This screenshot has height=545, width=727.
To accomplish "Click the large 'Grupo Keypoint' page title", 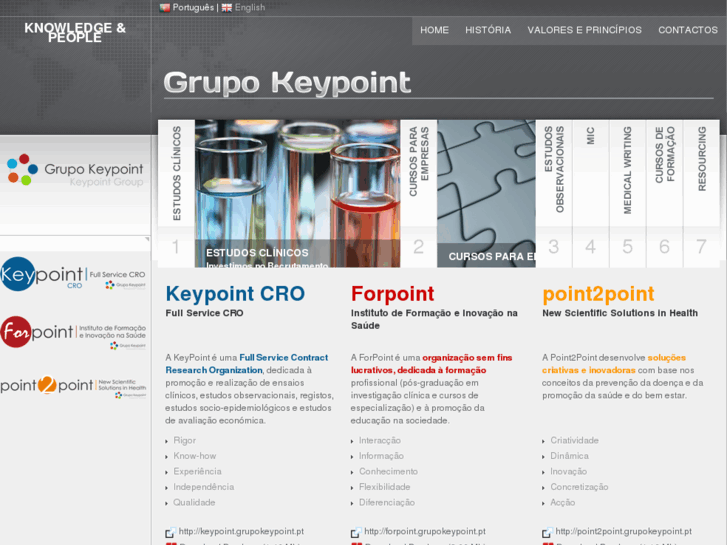I will (287, 83).
